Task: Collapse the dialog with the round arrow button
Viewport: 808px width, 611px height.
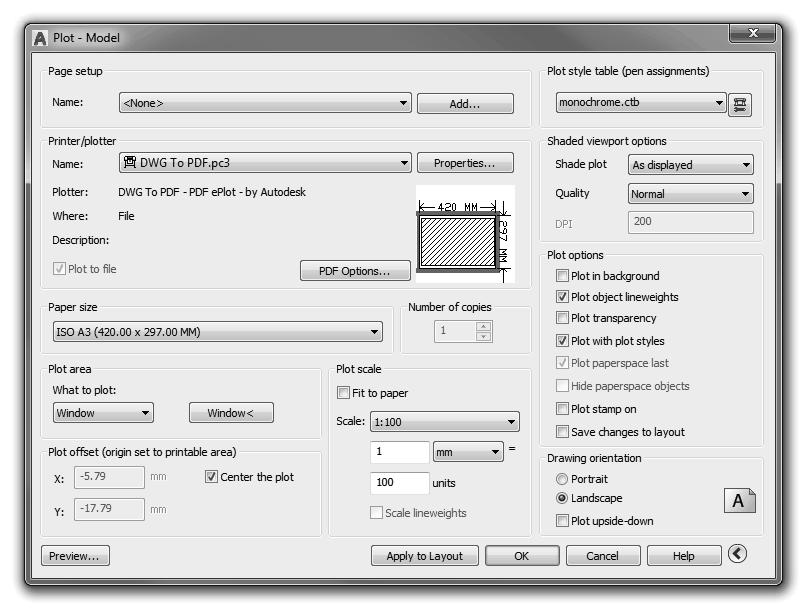Action: pos(737,554)
